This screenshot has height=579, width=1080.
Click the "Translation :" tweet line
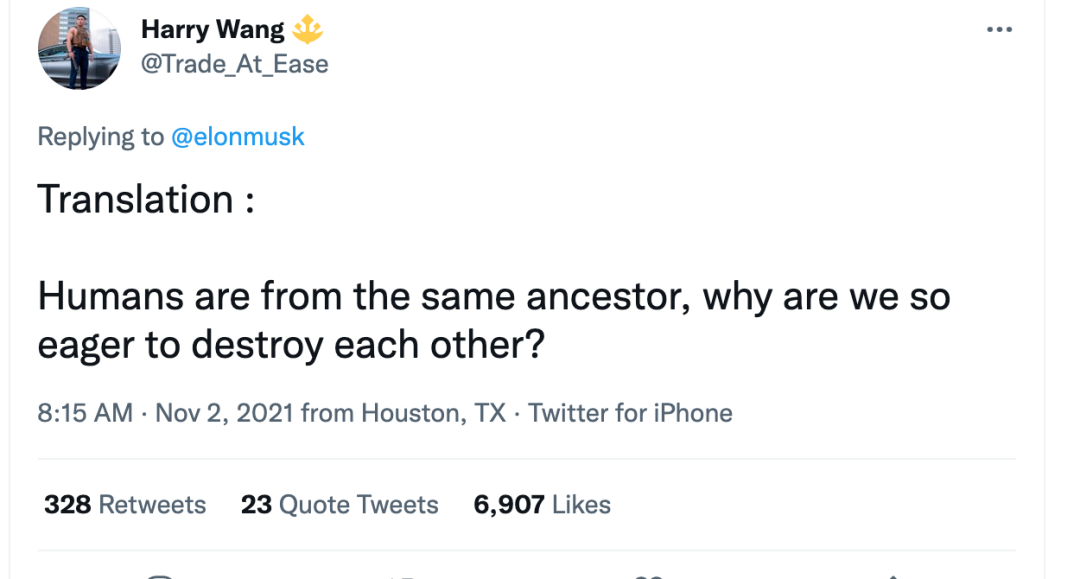point(146,199)
